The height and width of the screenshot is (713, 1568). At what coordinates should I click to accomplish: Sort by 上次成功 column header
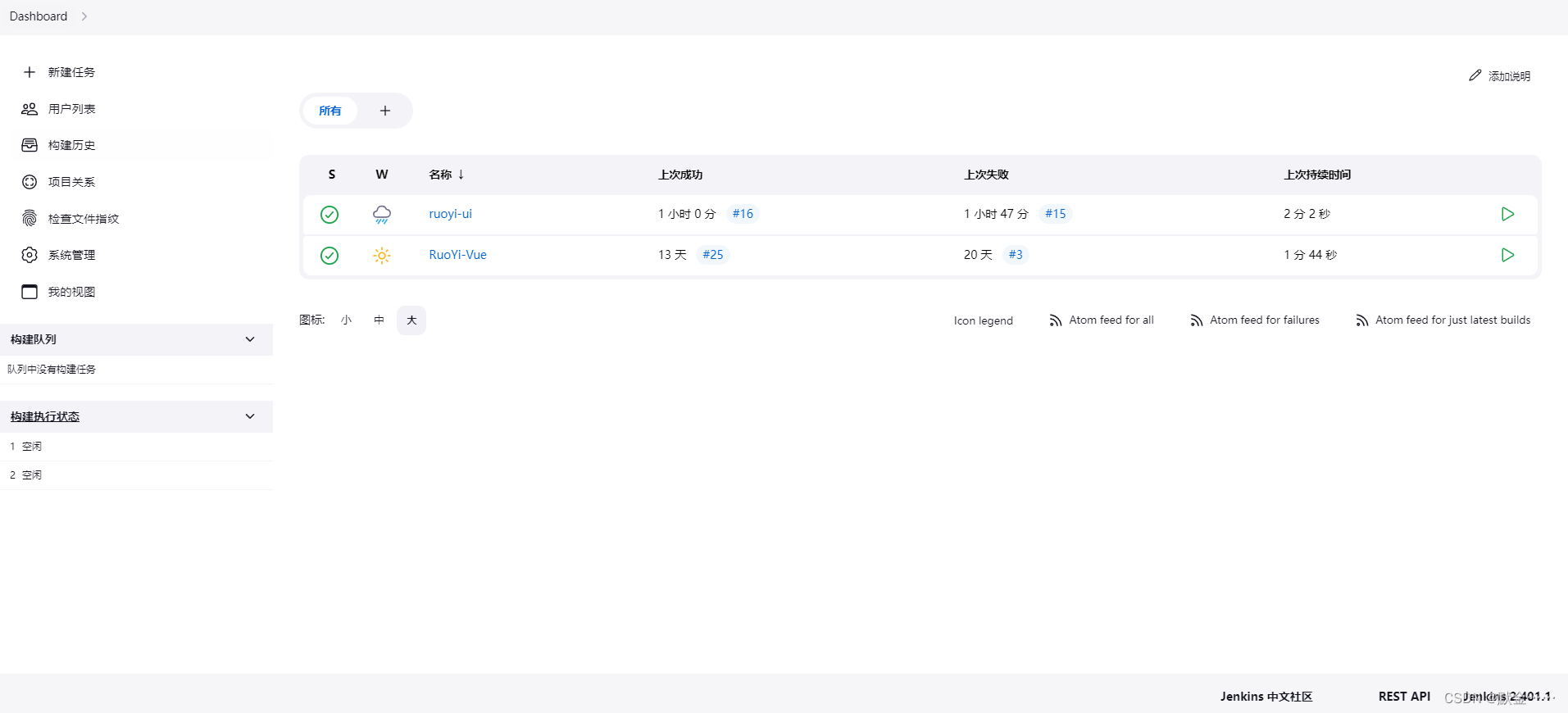680,175
